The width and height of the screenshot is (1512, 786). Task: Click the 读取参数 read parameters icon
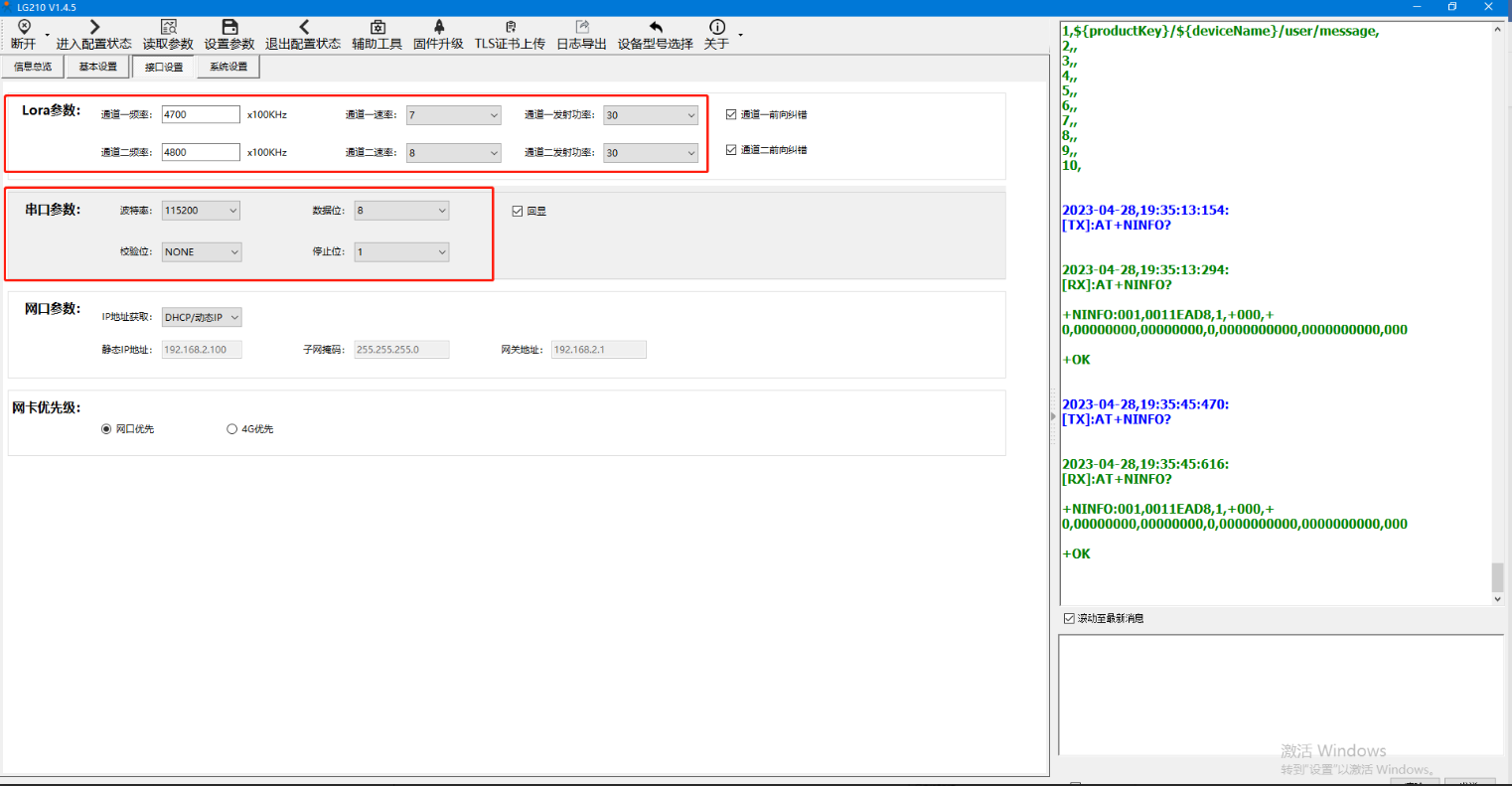(x=168, y=27)
